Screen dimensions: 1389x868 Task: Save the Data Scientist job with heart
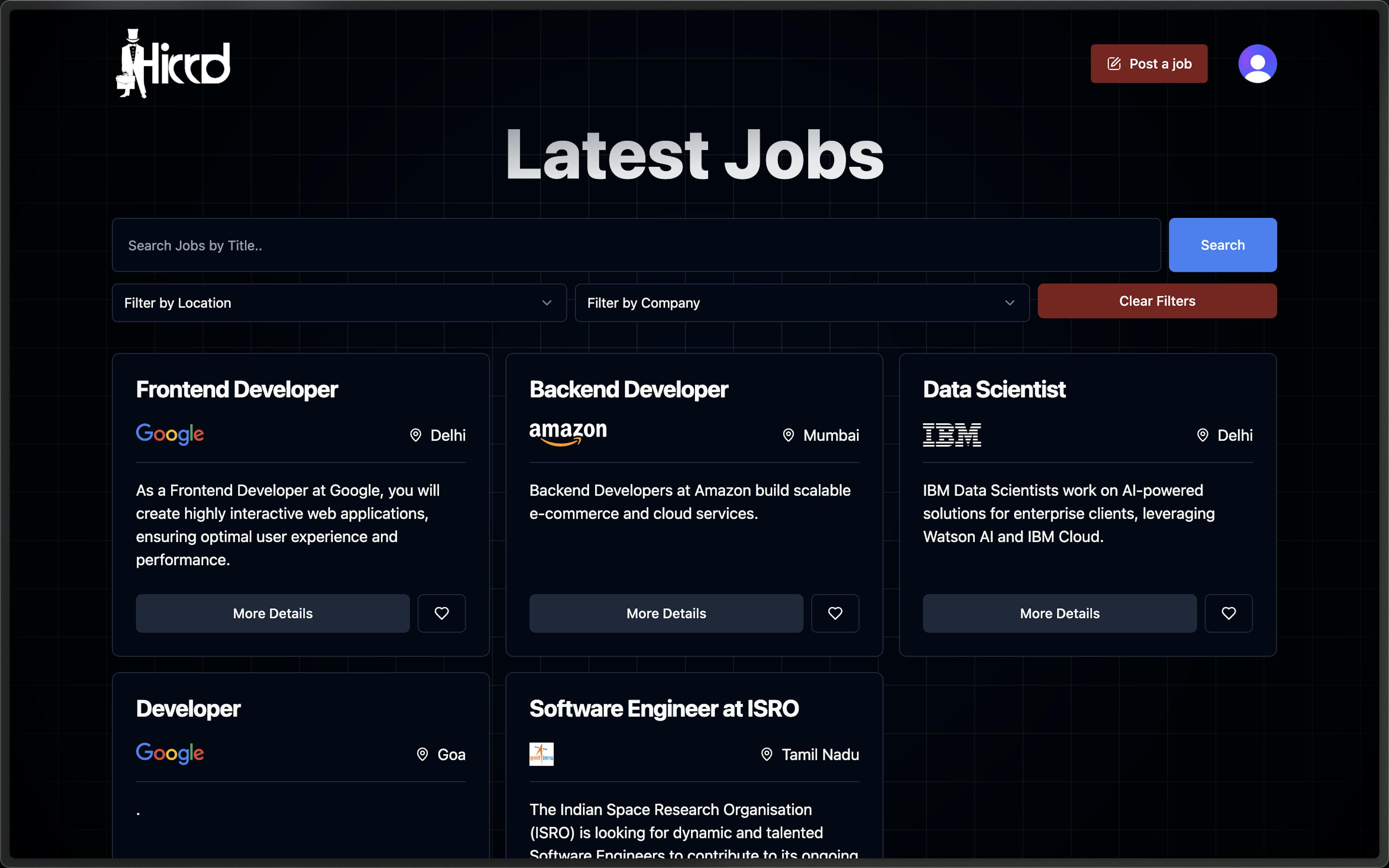tap(1228, 613)
